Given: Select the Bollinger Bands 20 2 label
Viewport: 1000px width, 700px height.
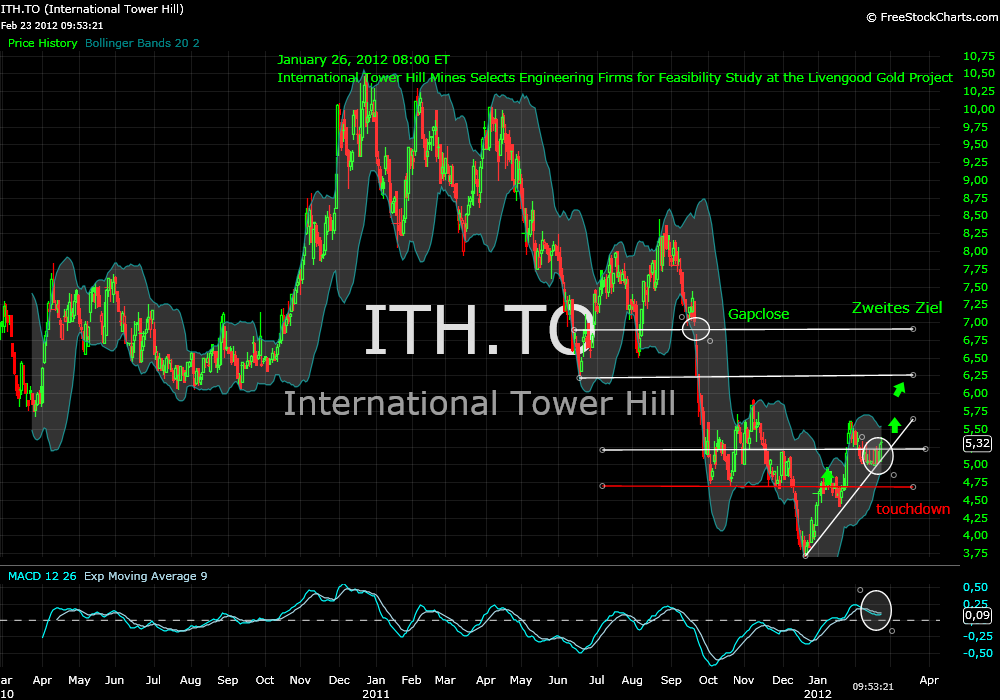Looking at the screenshot, I should (x=142, y=43).
